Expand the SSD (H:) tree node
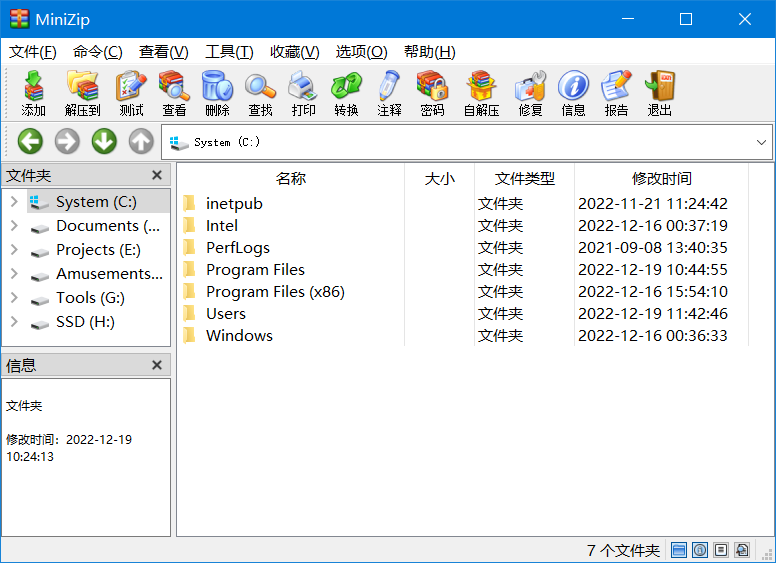 (14, 322)
